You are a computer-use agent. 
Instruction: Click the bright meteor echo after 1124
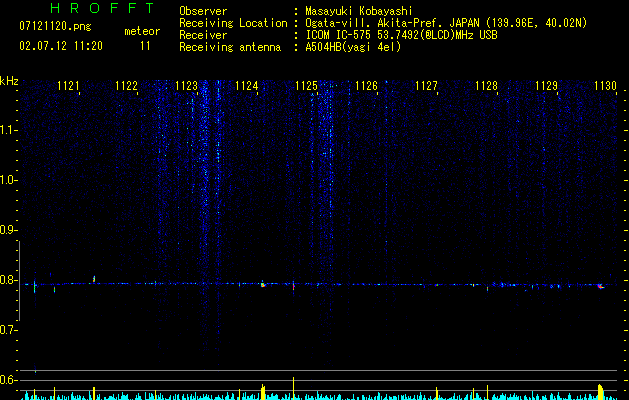(x=263, y=285)
